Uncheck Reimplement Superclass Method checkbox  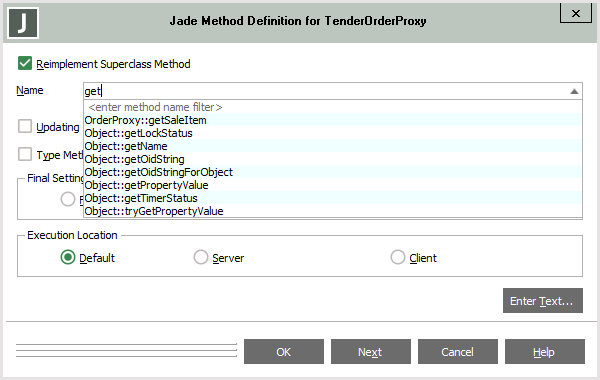25,64
